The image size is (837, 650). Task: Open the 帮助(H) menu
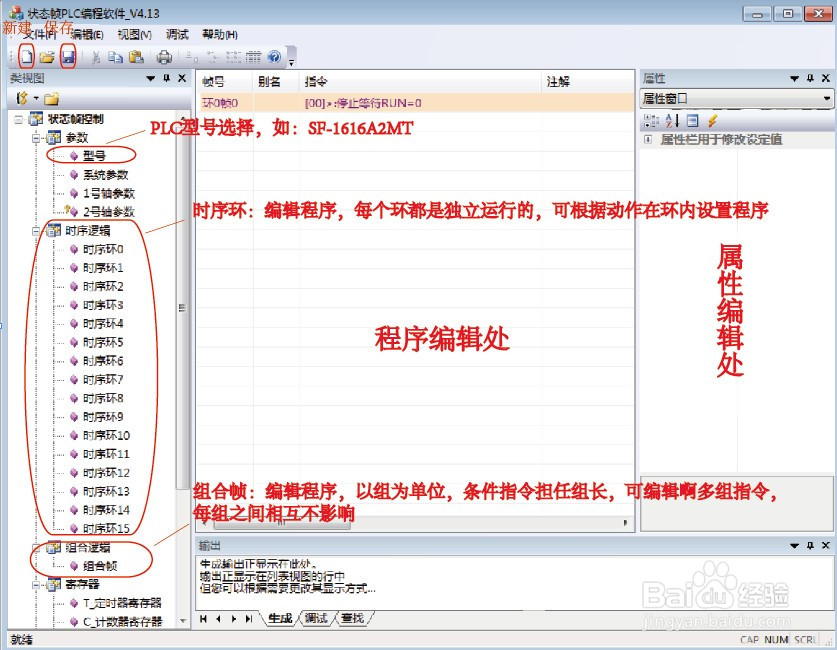click(x=220, y=35)
